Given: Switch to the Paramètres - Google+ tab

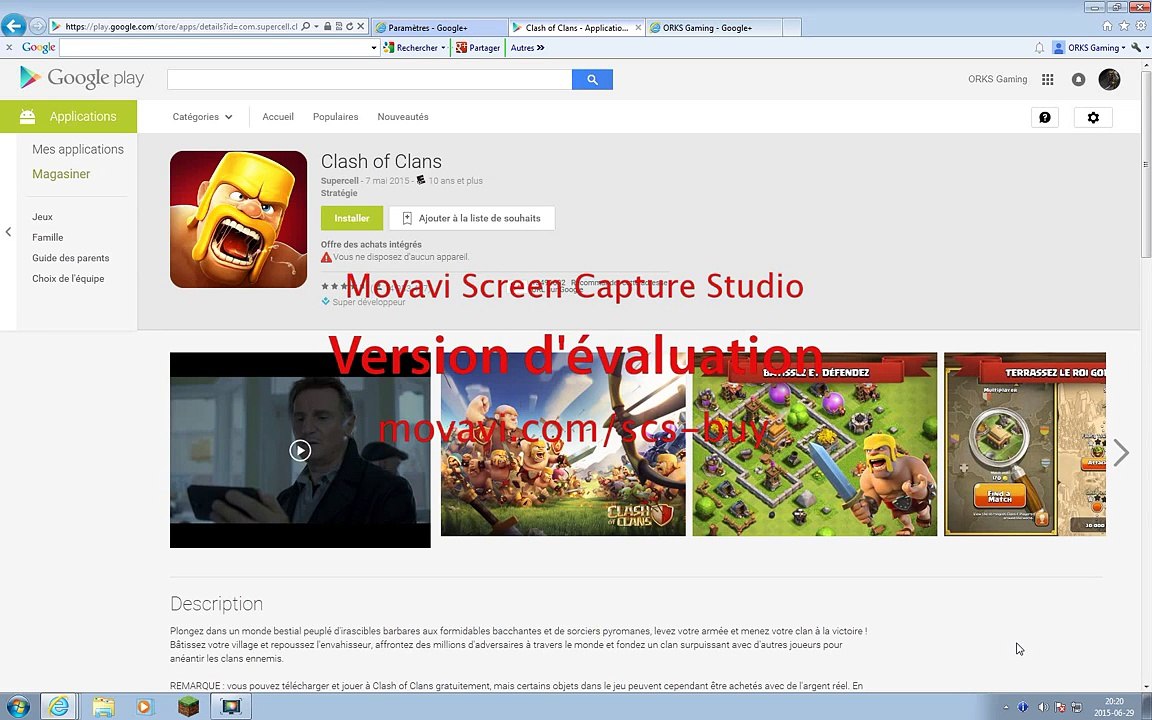Looking at the screenshot, I should click(439, 28).
